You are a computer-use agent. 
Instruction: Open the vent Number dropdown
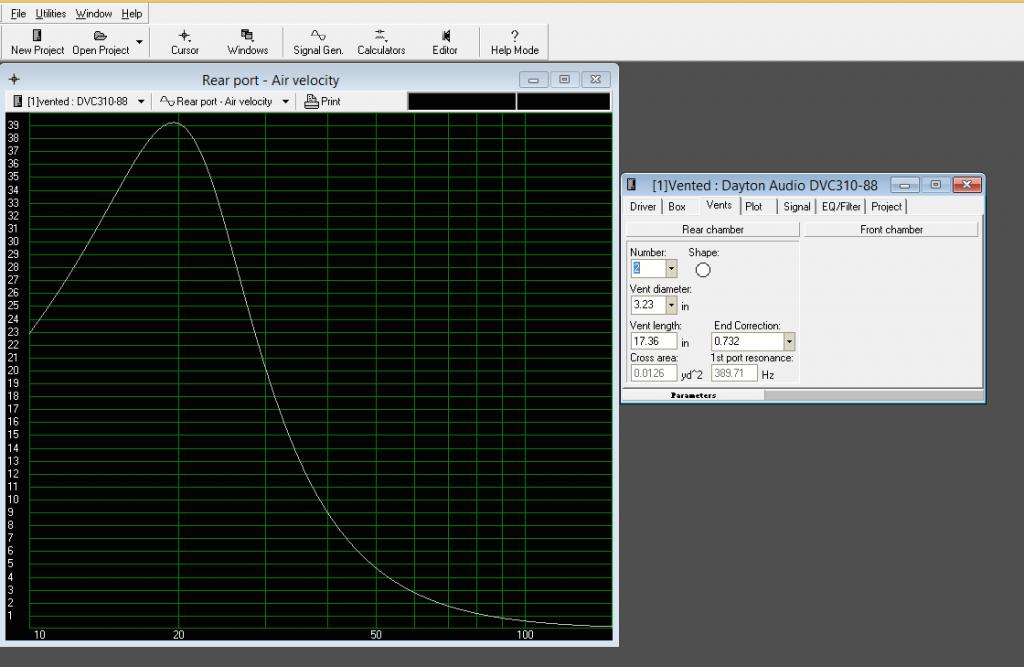tap(671, 268)
